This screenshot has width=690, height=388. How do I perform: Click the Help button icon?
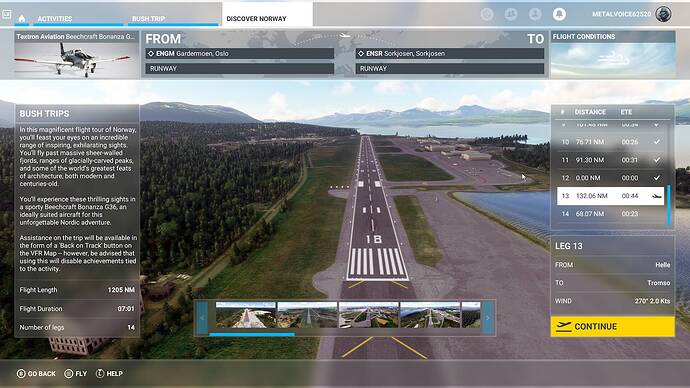point(100,373)
